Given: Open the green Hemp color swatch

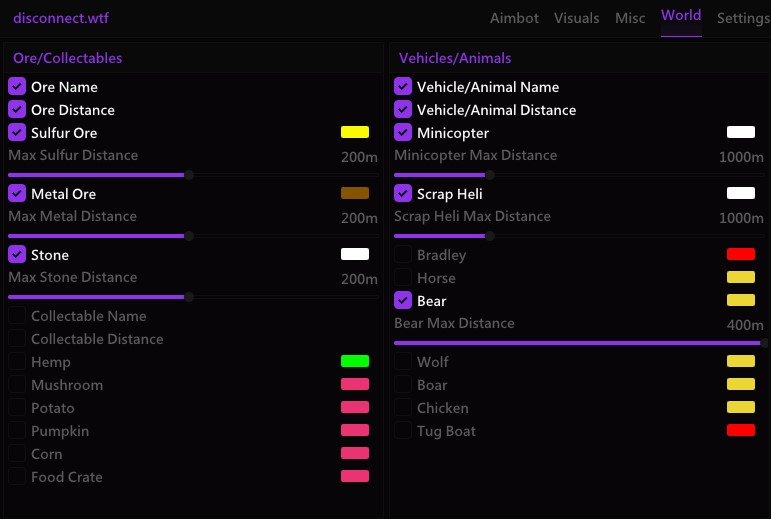Looking at the screenshot, I should click(355, 361).
